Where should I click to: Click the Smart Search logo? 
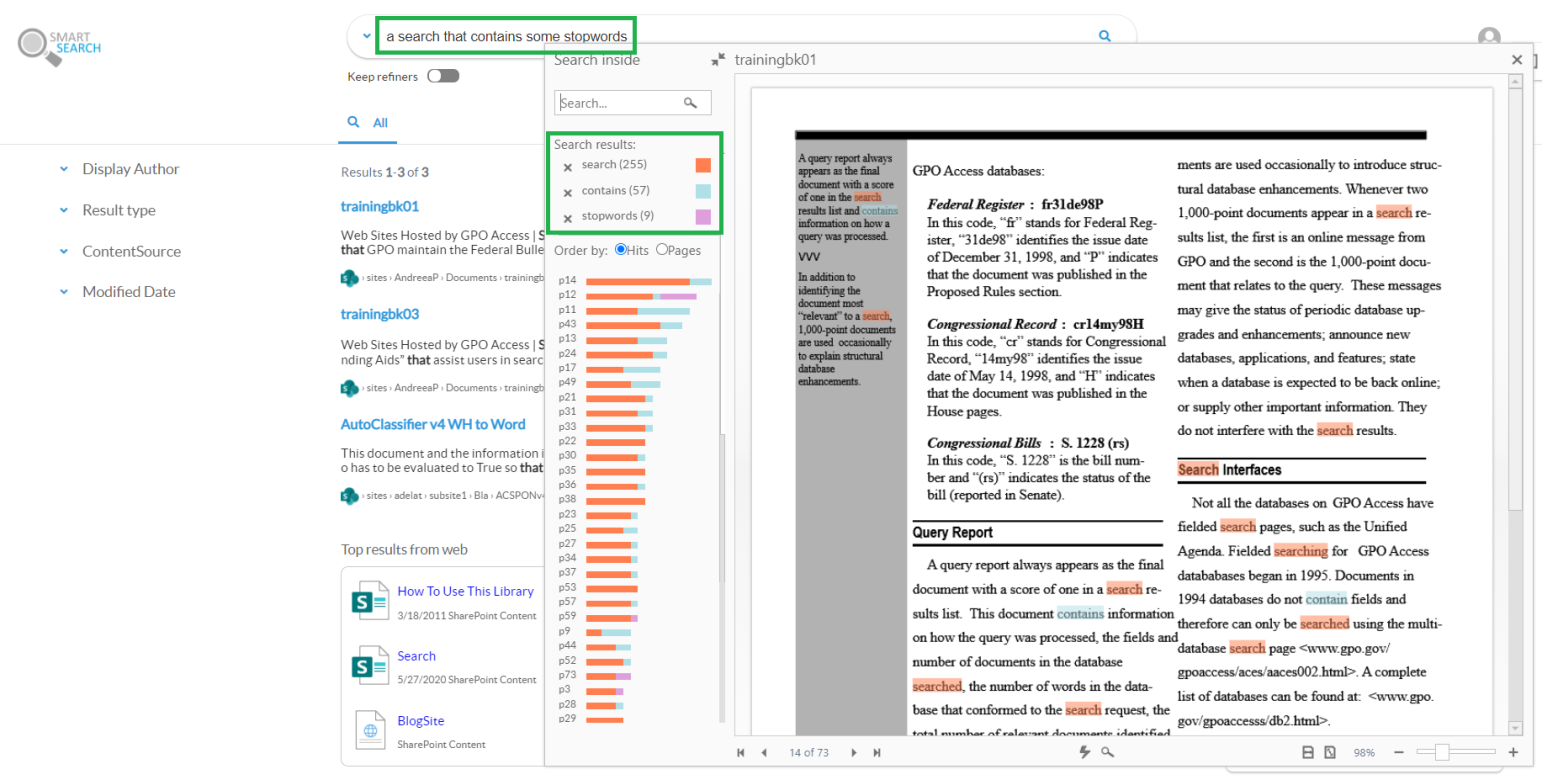(60, 45)
